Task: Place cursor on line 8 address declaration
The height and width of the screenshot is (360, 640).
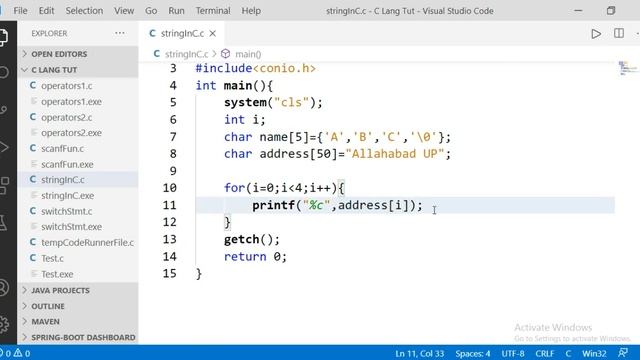Action: [337, 154]
